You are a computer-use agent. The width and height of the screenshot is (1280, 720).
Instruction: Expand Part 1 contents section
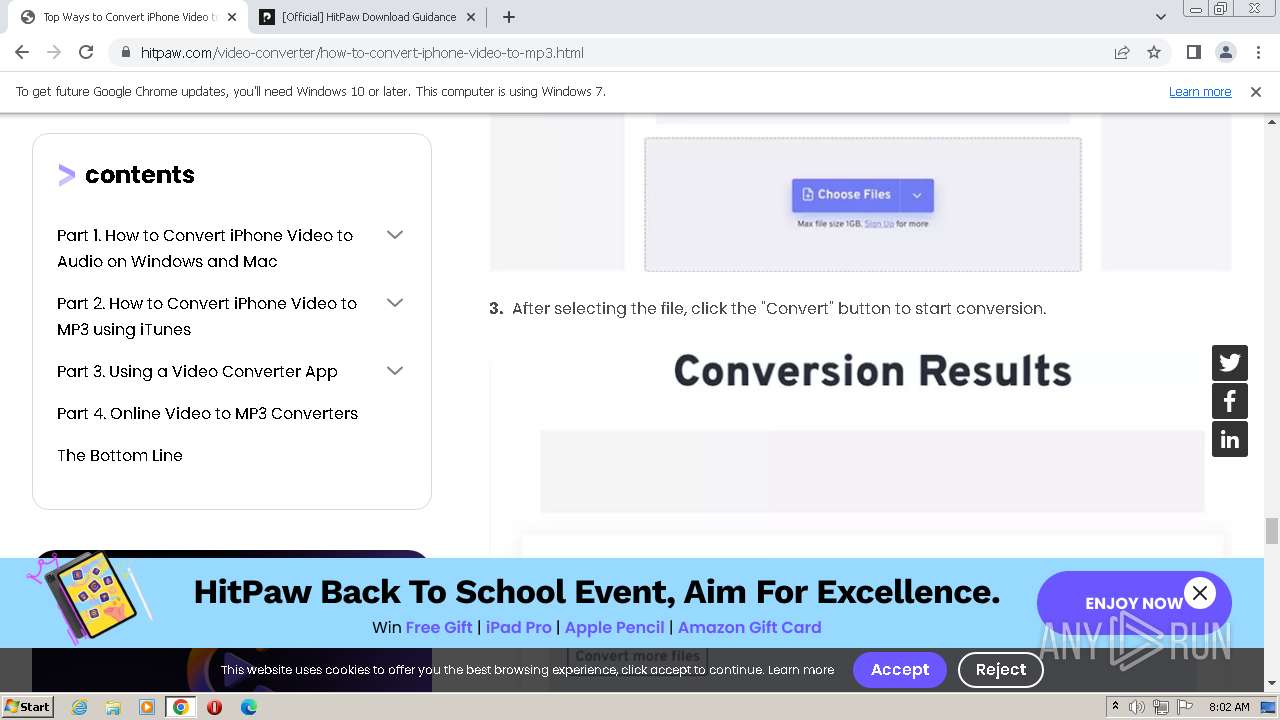click(395, 235)
